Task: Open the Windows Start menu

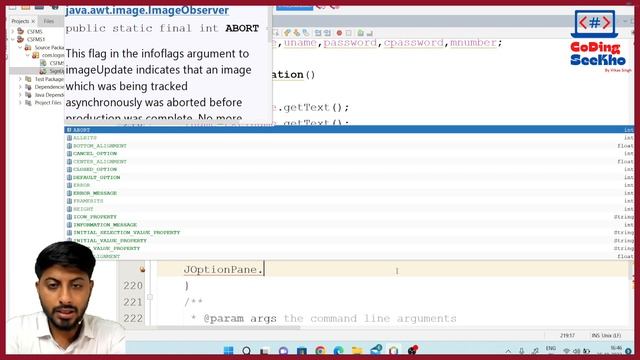Action: tap(229, 350)
